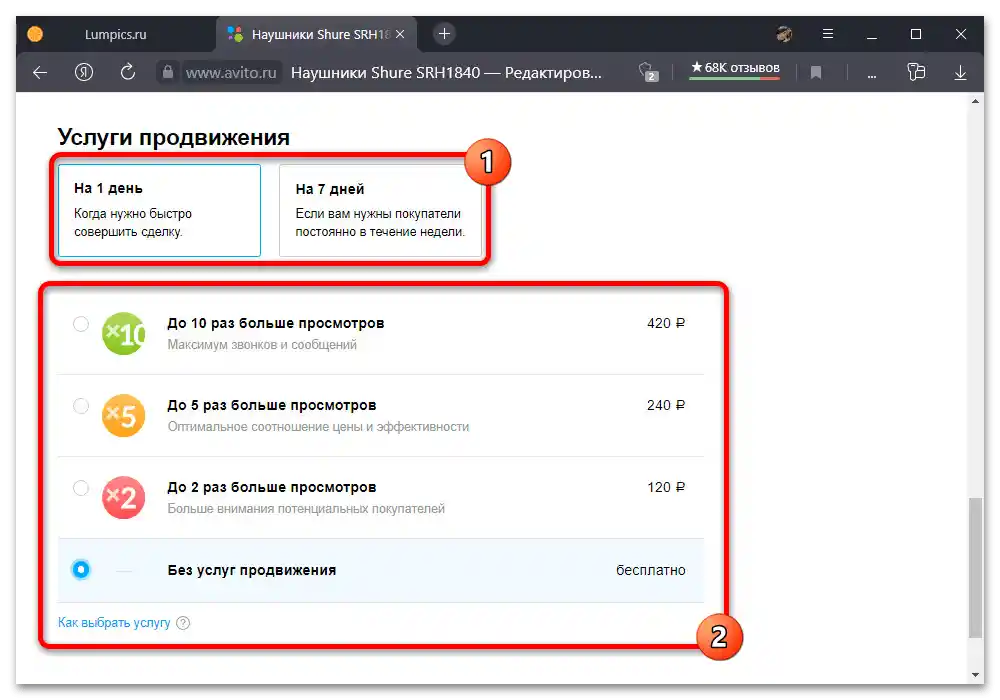Click the orange x5 promotion icon
This screenshot has height=700, width=1000.
pyautogui.click(x=124, y=415)
